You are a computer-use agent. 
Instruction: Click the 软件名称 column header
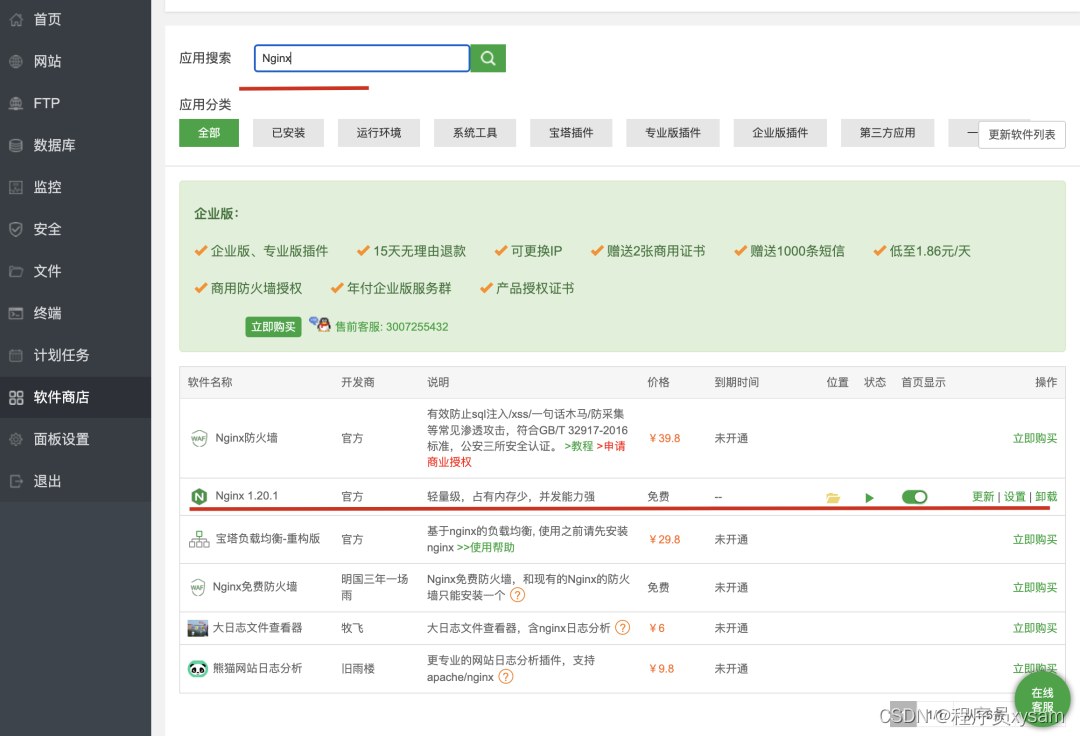tap(210, 382)
